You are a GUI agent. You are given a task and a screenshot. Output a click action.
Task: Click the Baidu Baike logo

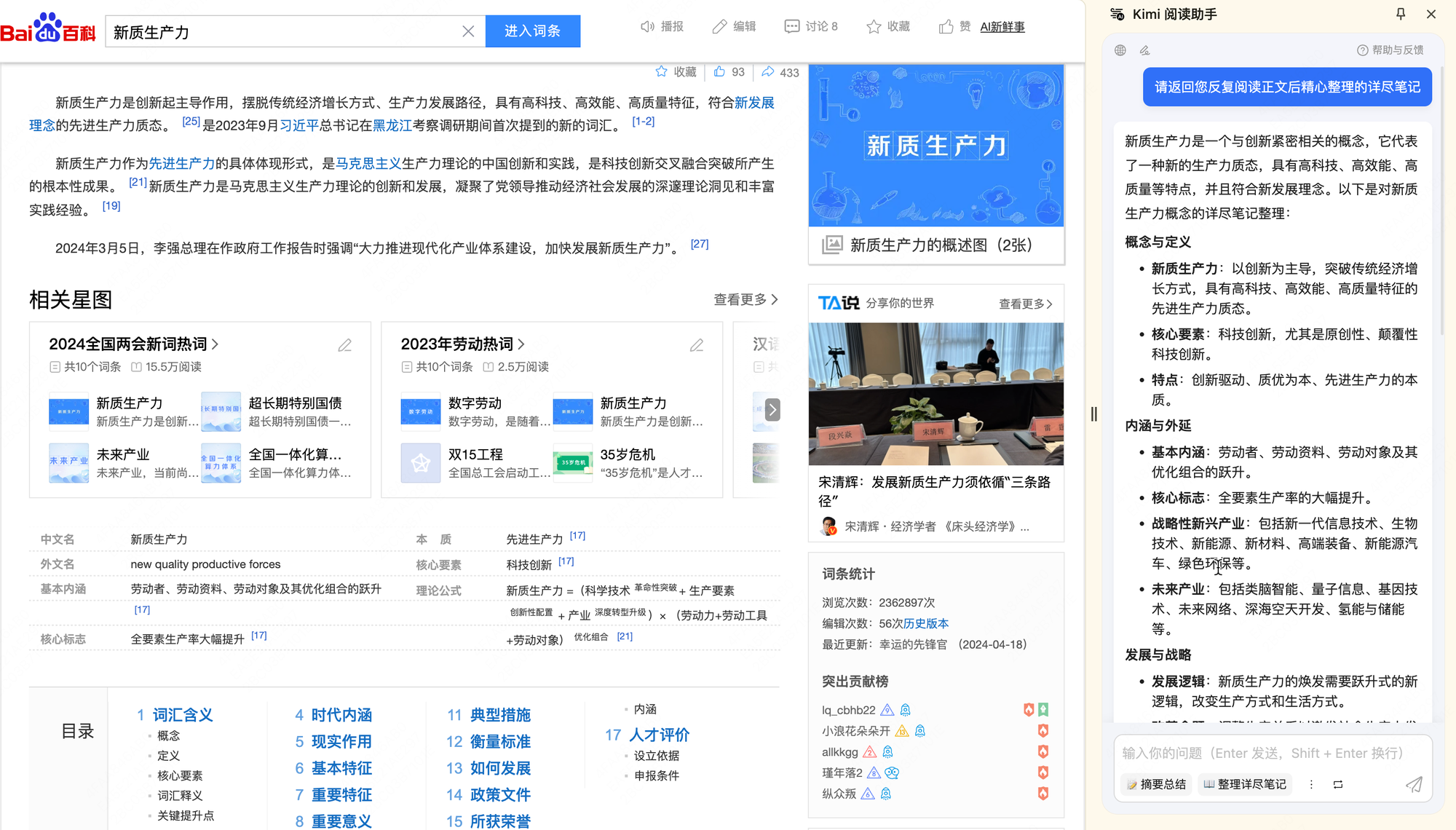pos(48,29)
